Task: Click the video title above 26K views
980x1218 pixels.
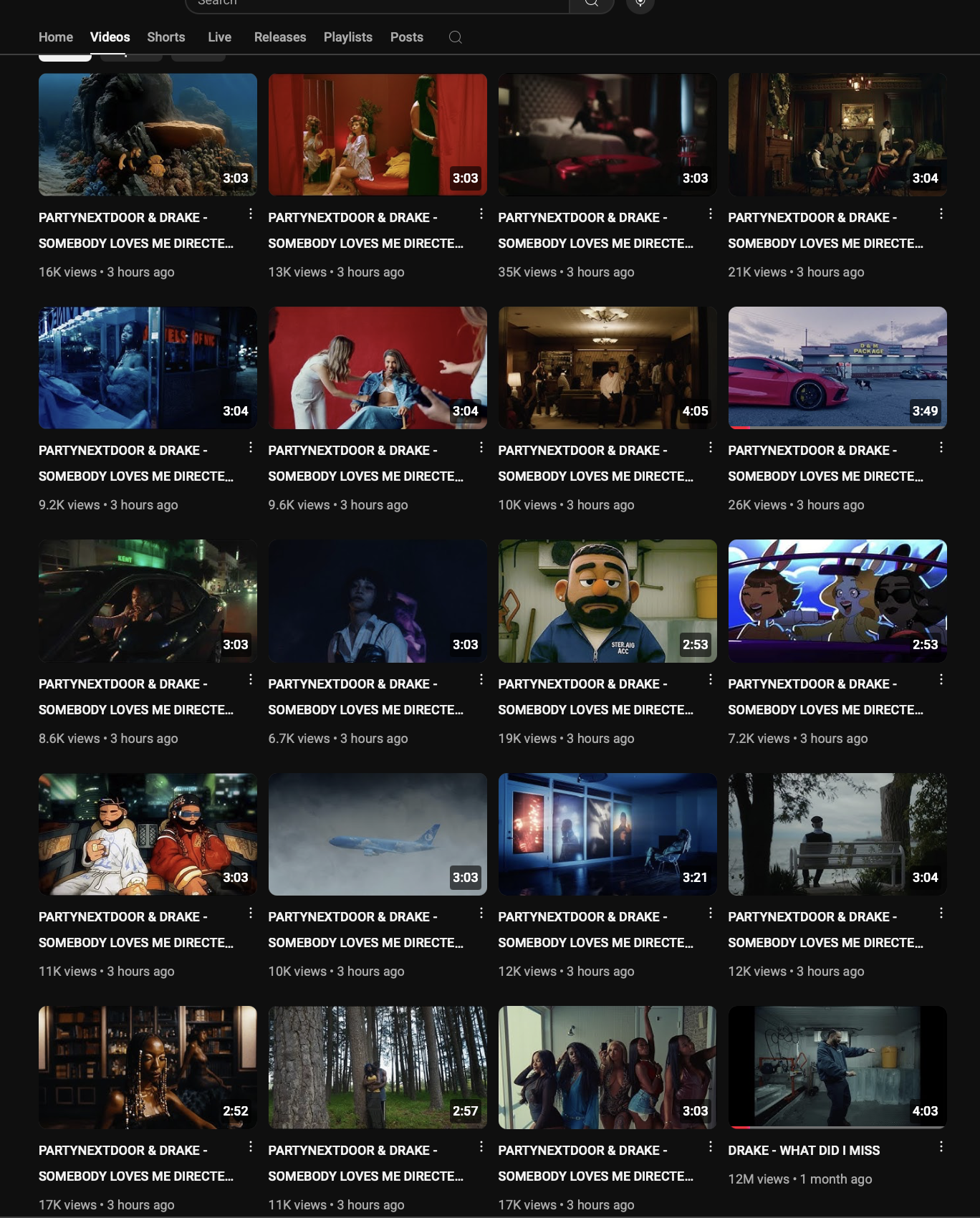Action: coord(826,463)
